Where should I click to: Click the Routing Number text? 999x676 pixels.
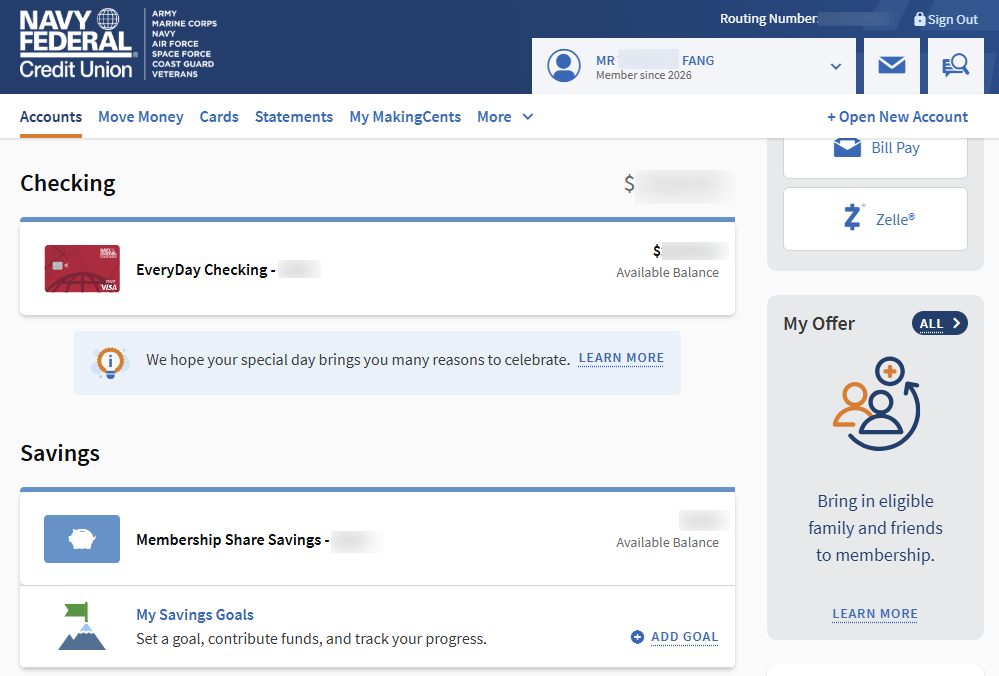coord(769,19)
